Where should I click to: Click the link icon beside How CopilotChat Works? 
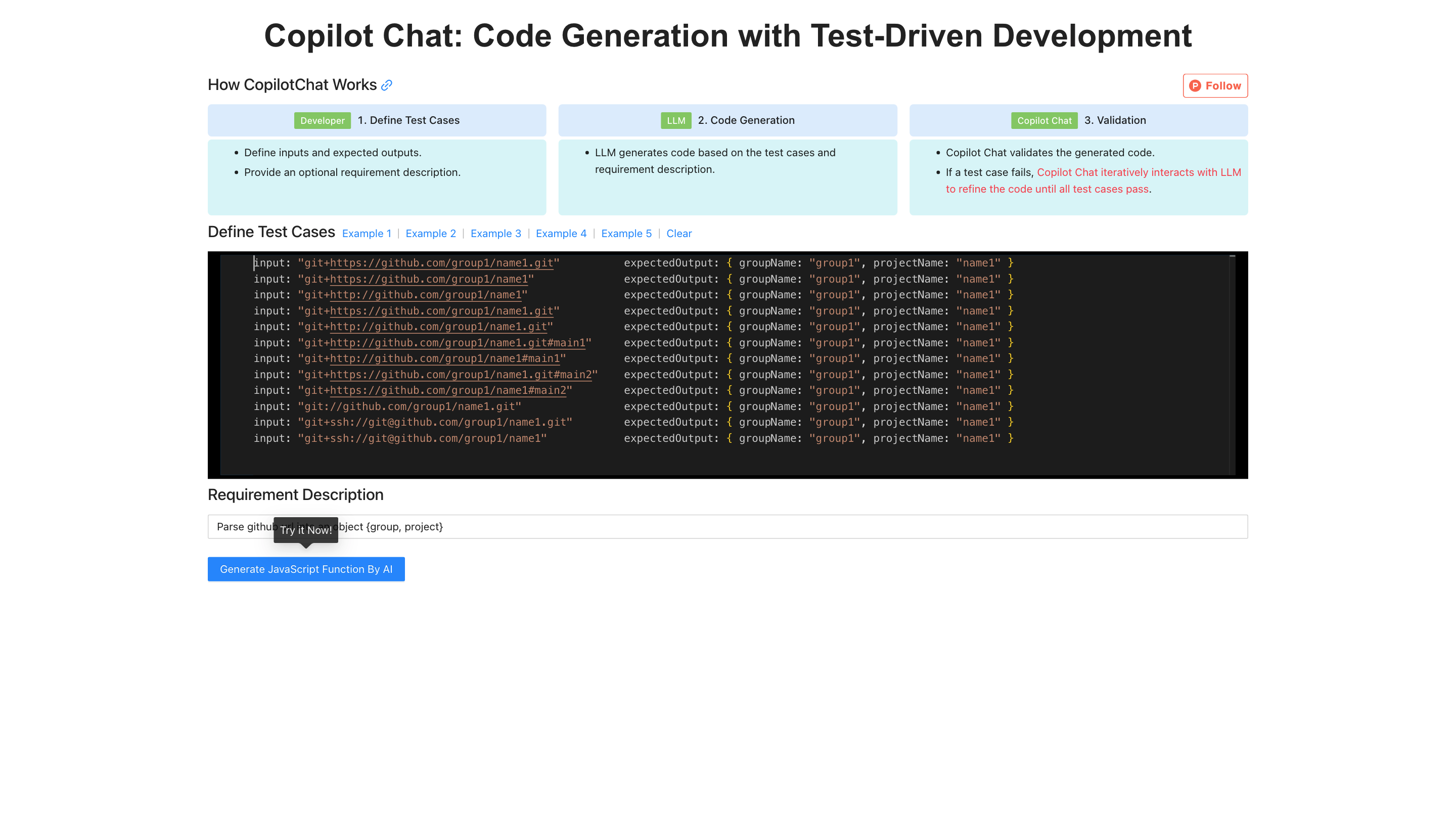pos(387,85)
